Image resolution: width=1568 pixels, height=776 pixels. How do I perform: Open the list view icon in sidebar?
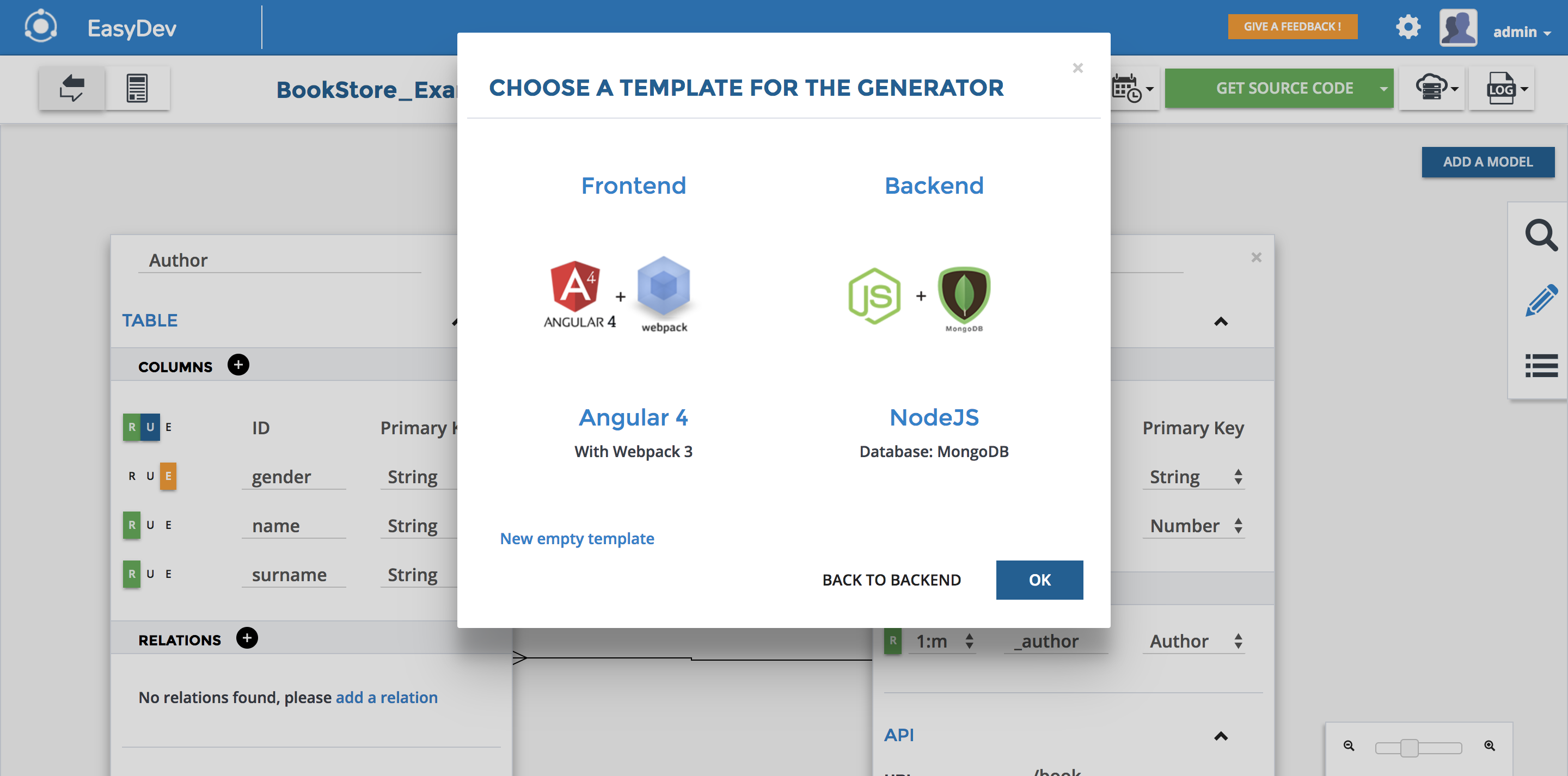(1541, 366)
